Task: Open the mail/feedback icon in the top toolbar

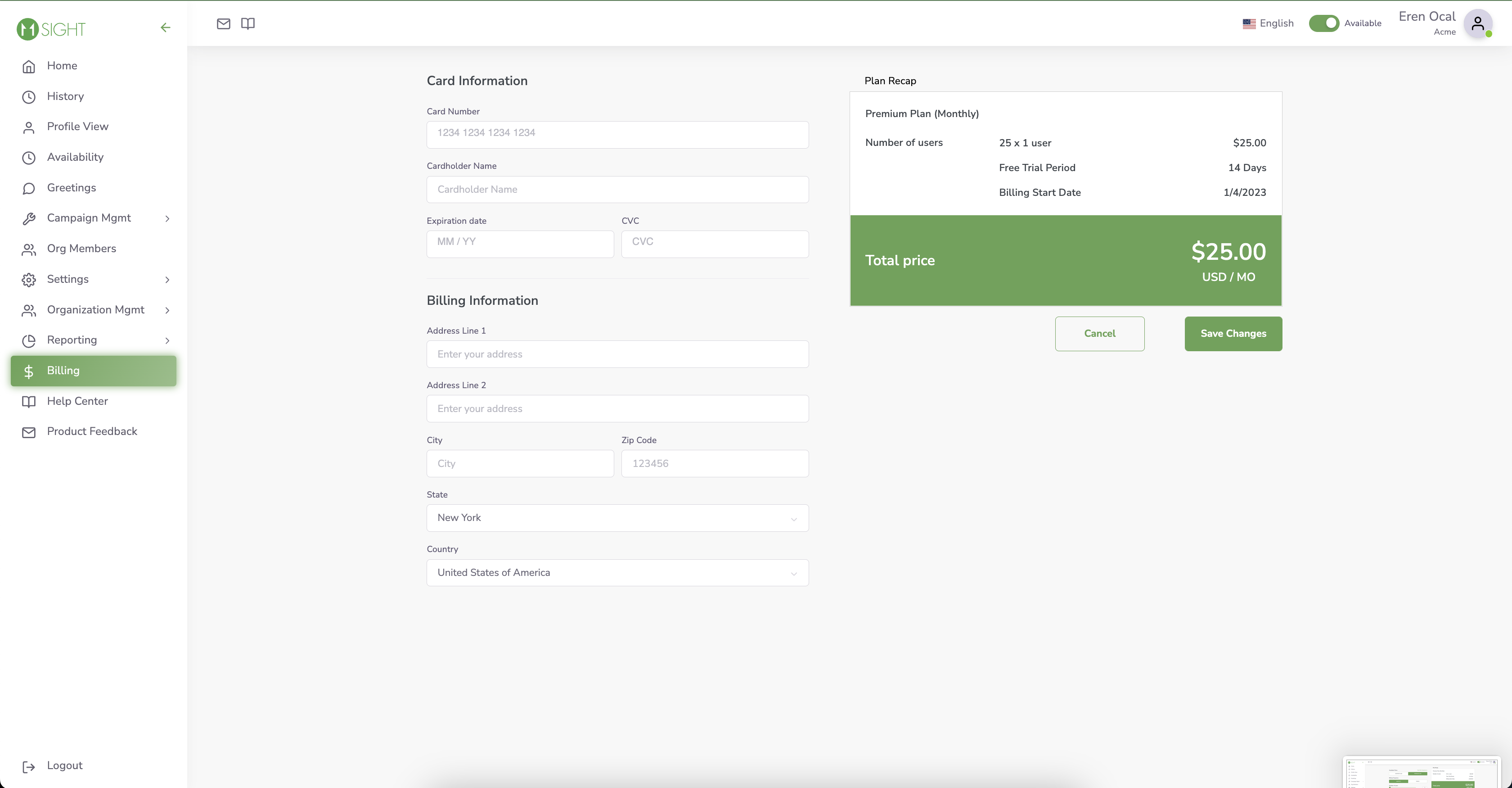Action: click(224, 24)
